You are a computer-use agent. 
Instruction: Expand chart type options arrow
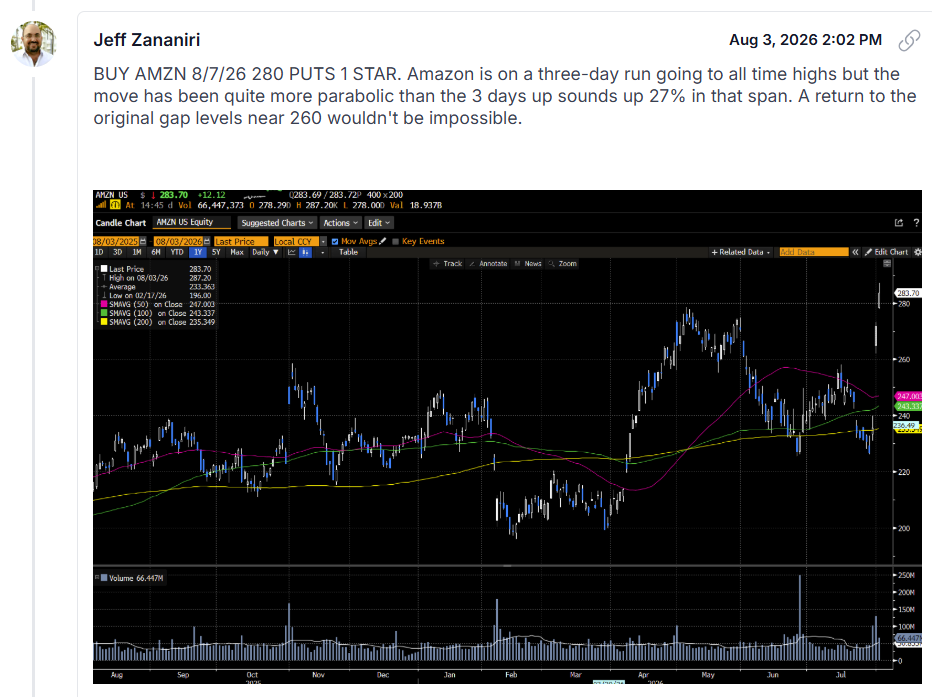point(323,252)
